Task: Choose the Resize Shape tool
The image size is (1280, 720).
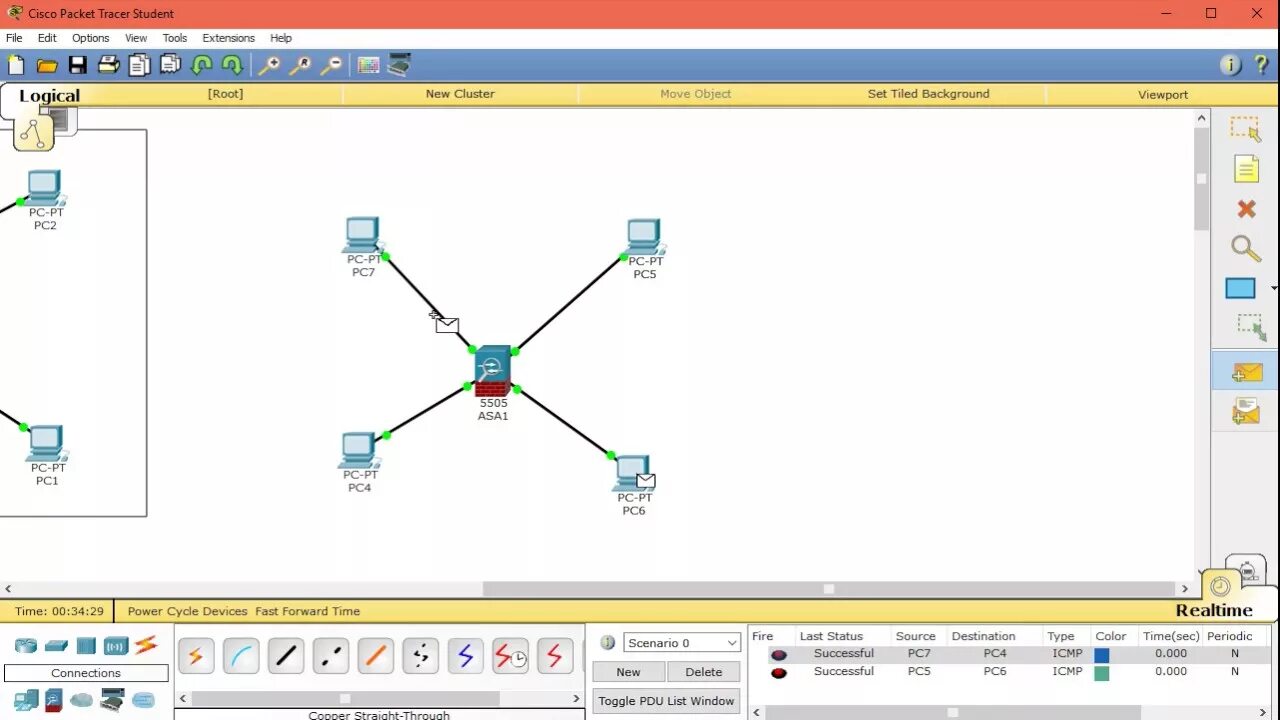Action: [x=1250, y=327]
